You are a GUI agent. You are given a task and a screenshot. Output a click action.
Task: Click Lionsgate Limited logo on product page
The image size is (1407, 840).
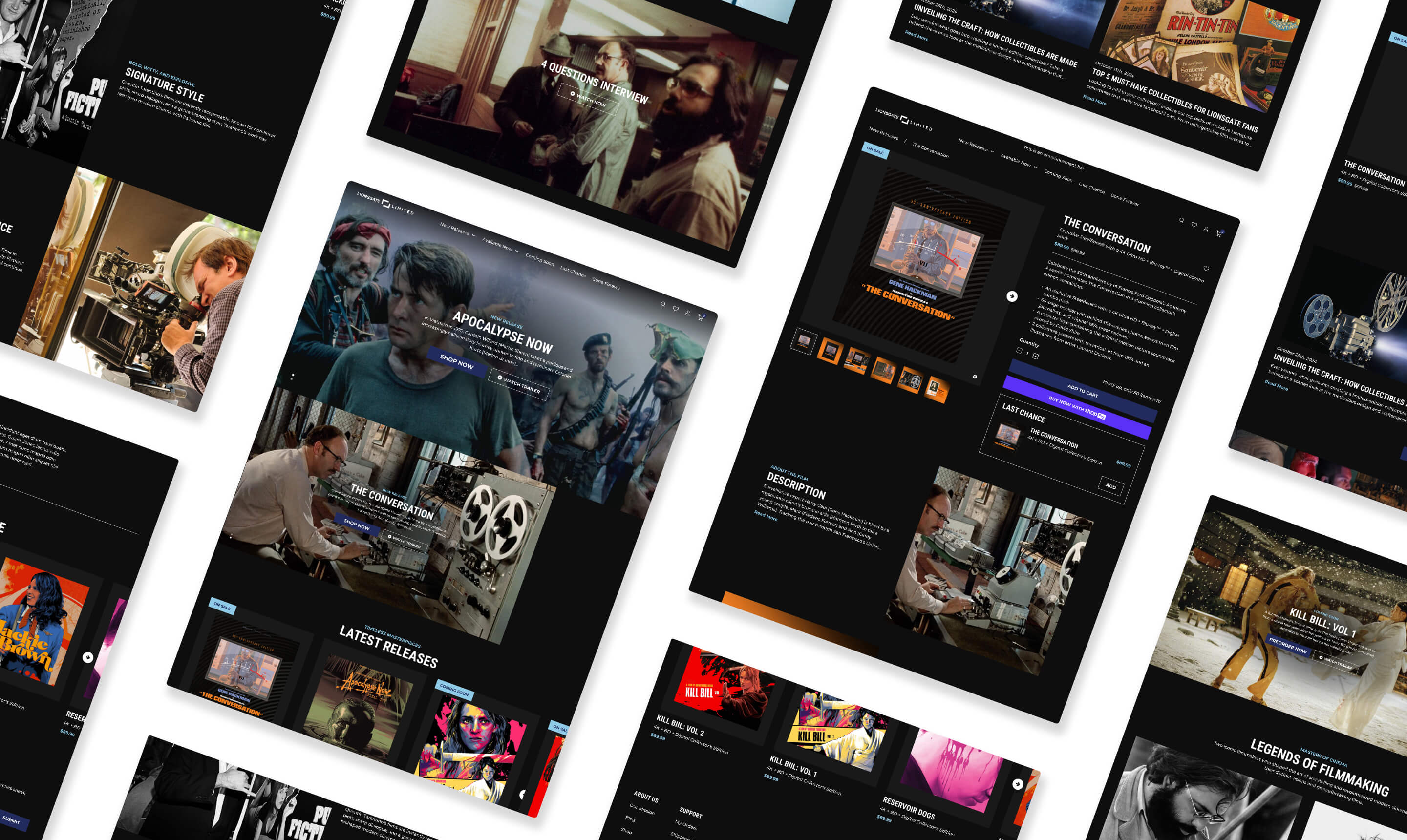904,120
